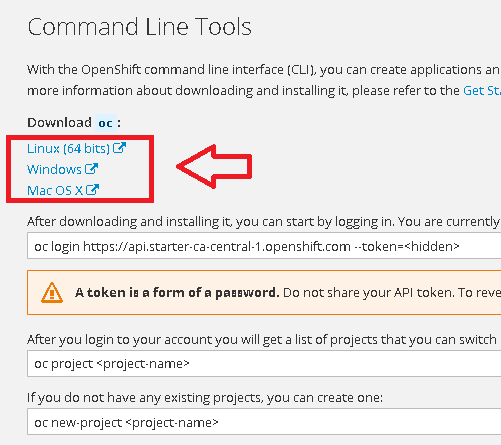Click the red arrow pointing at downloads
Viewport: 501px width, 445px height.
[x=214, y=167]
